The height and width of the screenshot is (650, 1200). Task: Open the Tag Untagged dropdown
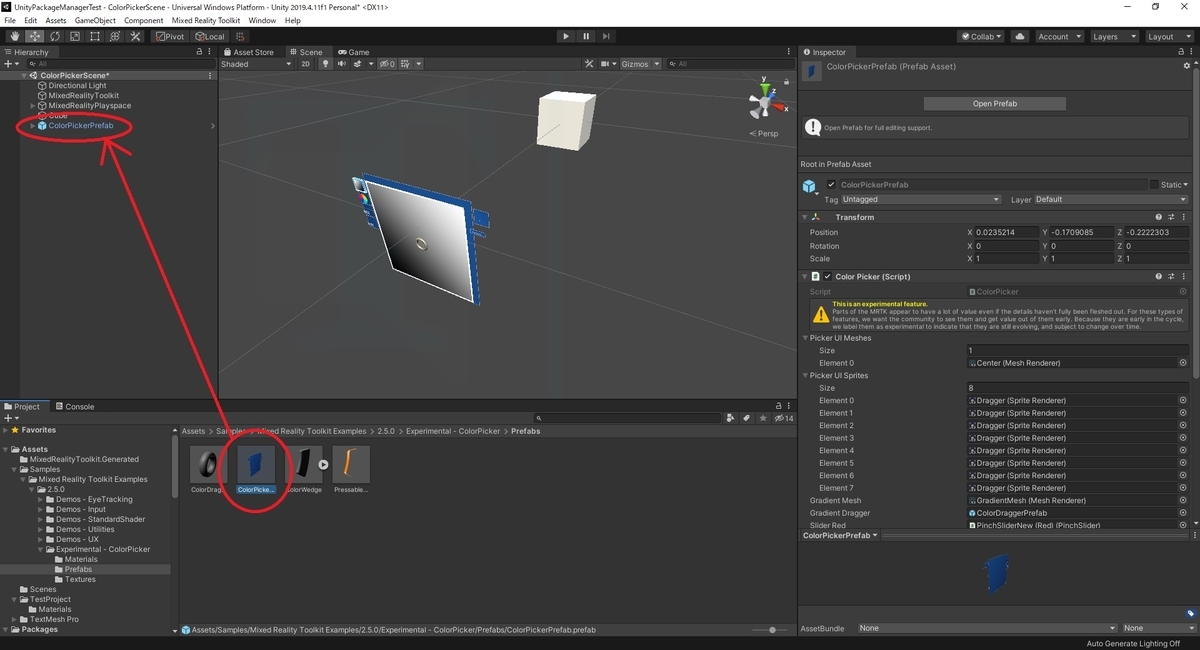coord(922,200)
